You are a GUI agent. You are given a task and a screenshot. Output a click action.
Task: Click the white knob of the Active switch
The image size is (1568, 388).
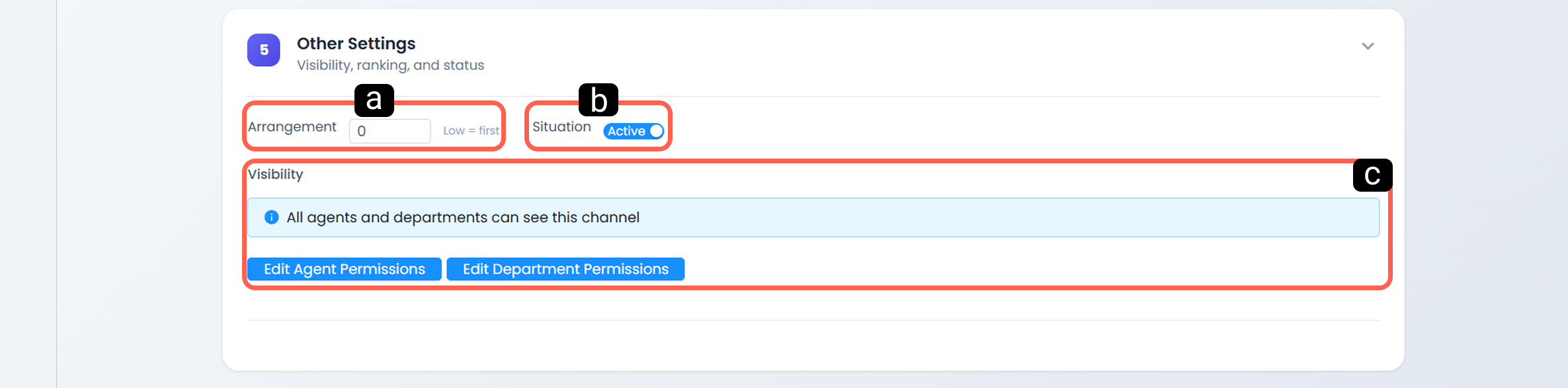pyautogui.click(x=655, y=131)
